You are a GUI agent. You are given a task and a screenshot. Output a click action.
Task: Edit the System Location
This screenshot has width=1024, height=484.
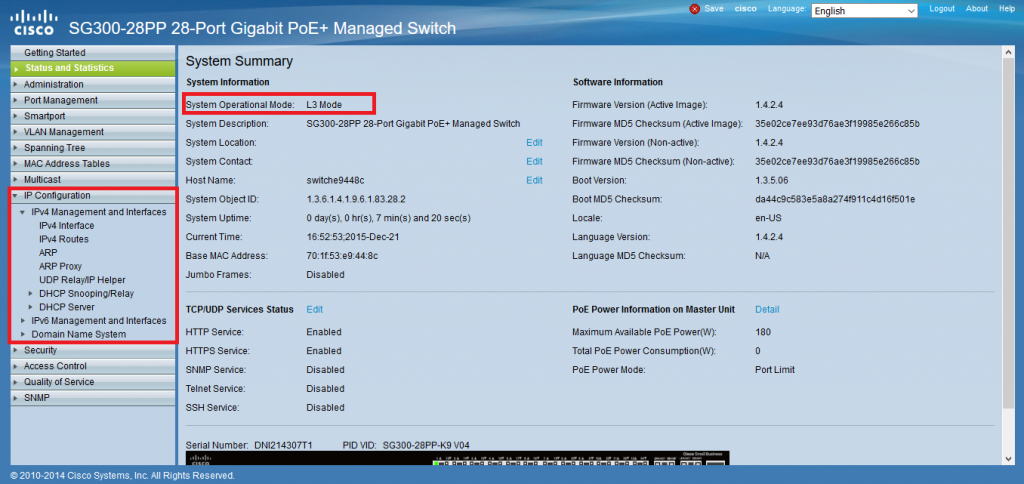534,142
